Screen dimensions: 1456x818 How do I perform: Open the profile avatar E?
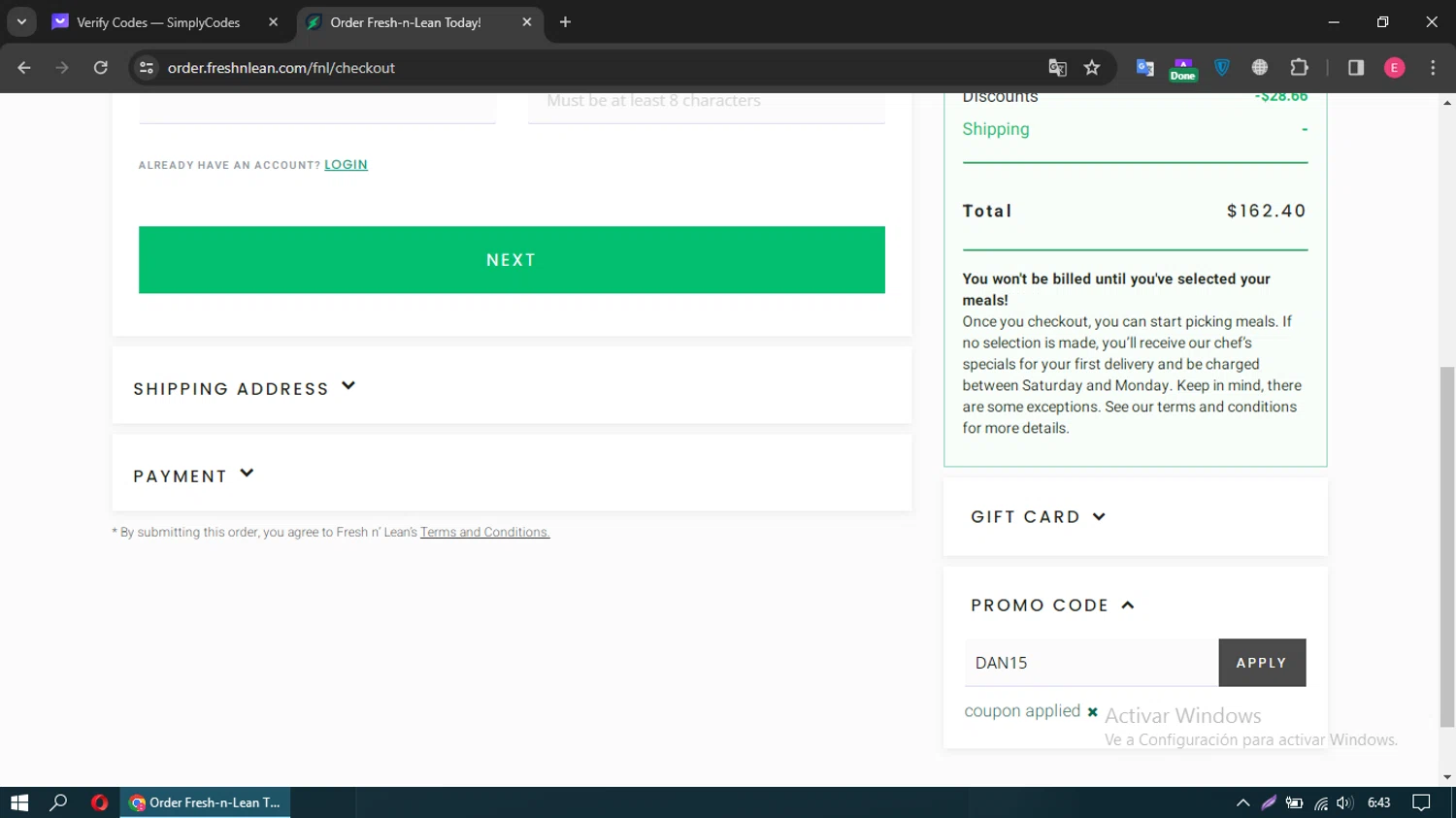1395,68
